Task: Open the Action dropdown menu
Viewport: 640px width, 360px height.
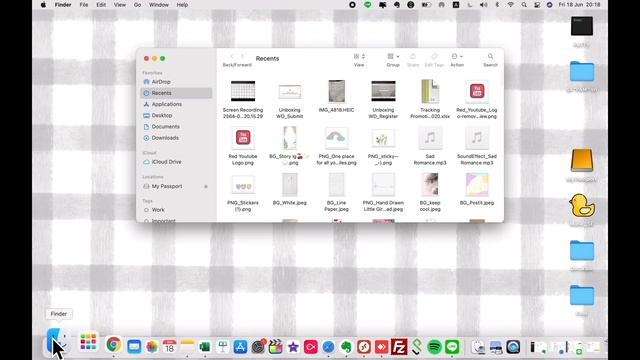Action: [x=457, y=56]
